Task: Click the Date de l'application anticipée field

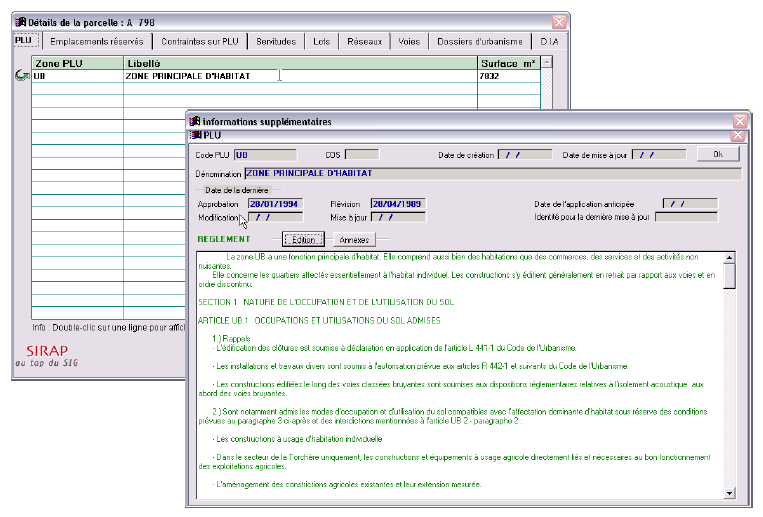Action: [690, 204]
